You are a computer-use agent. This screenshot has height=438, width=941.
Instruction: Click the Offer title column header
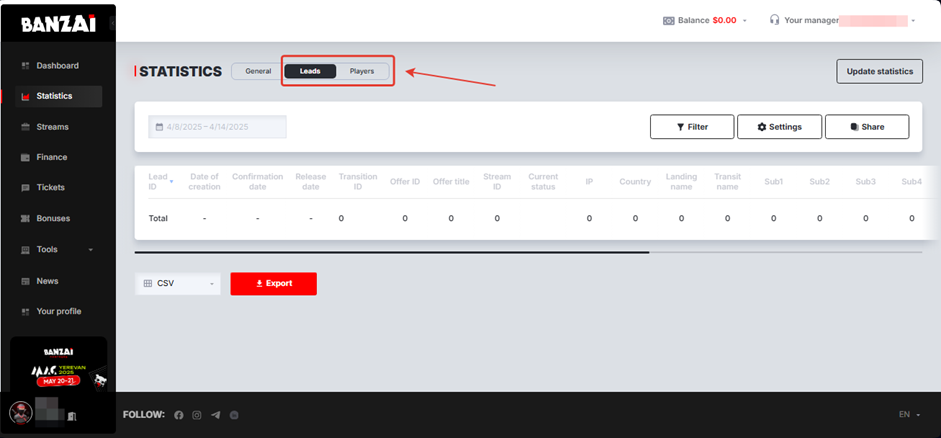tap(451, 182)
